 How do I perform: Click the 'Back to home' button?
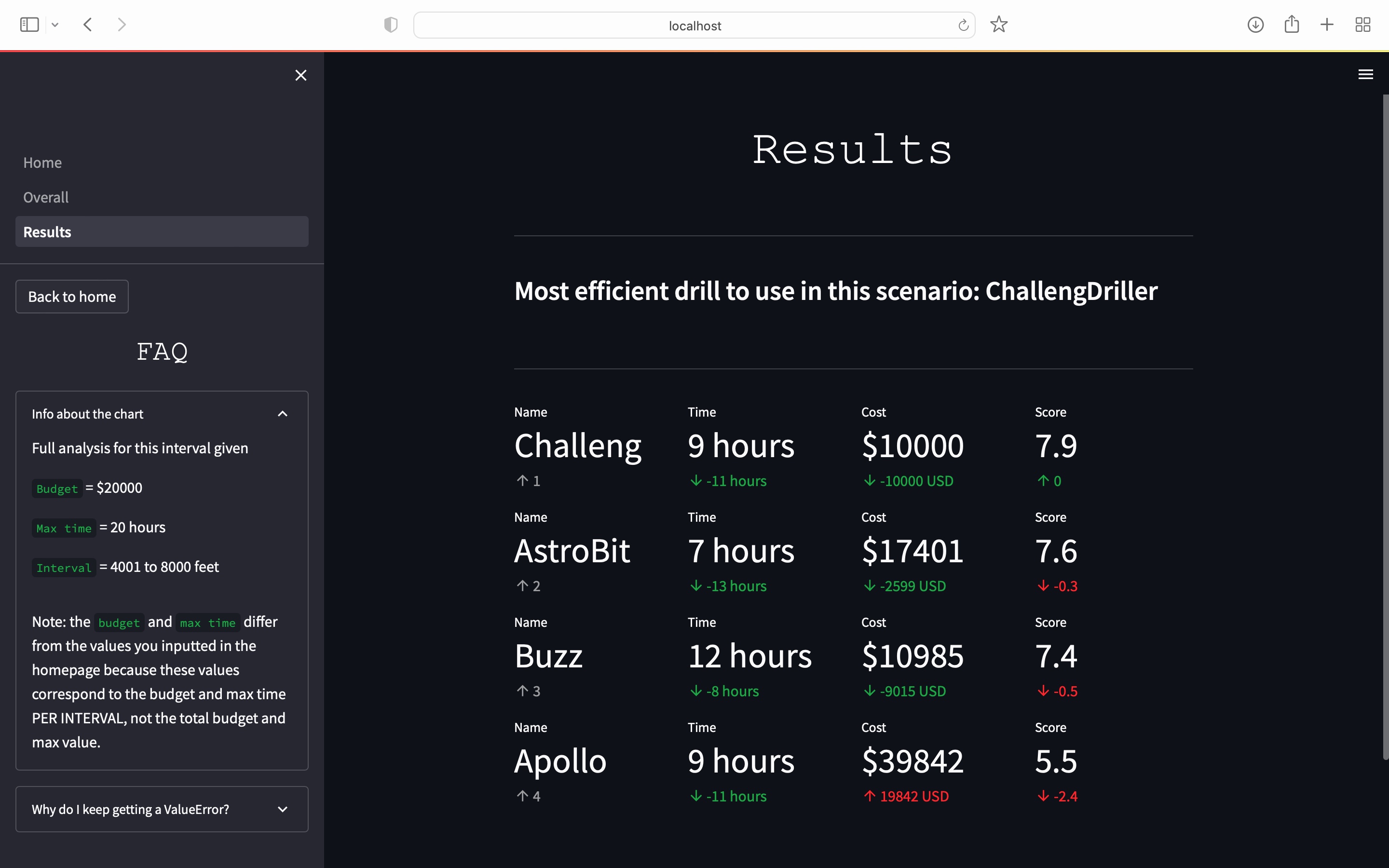click(72, 297)
